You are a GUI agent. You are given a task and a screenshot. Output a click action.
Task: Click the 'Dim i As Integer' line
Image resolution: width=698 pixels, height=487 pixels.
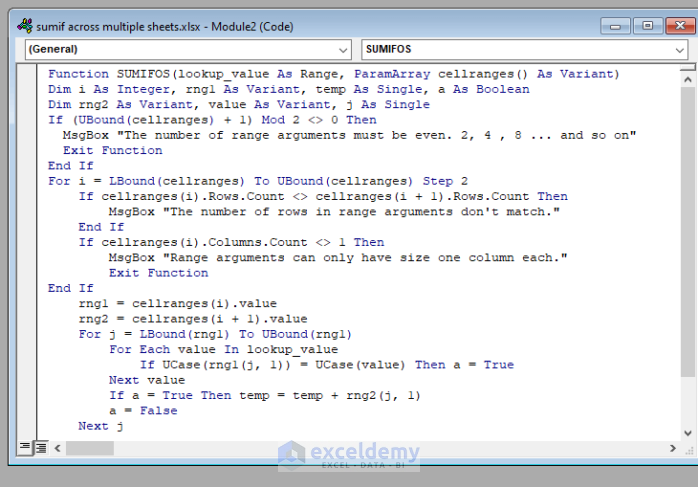point(288,89)
